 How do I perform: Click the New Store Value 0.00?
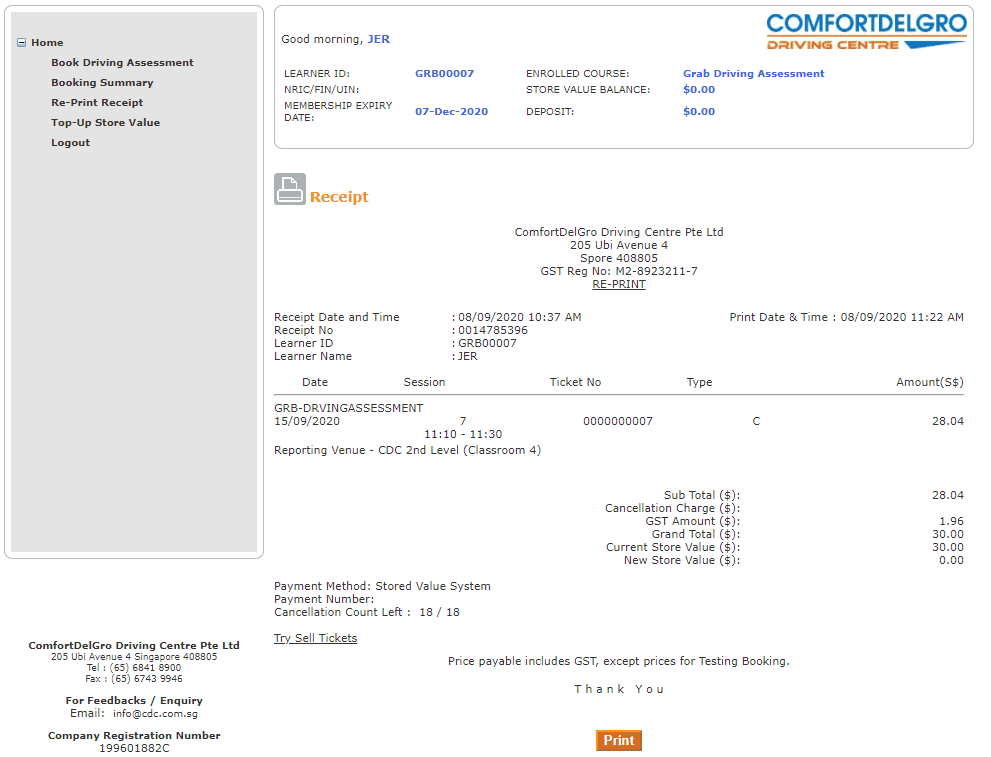tap(951, 560)
